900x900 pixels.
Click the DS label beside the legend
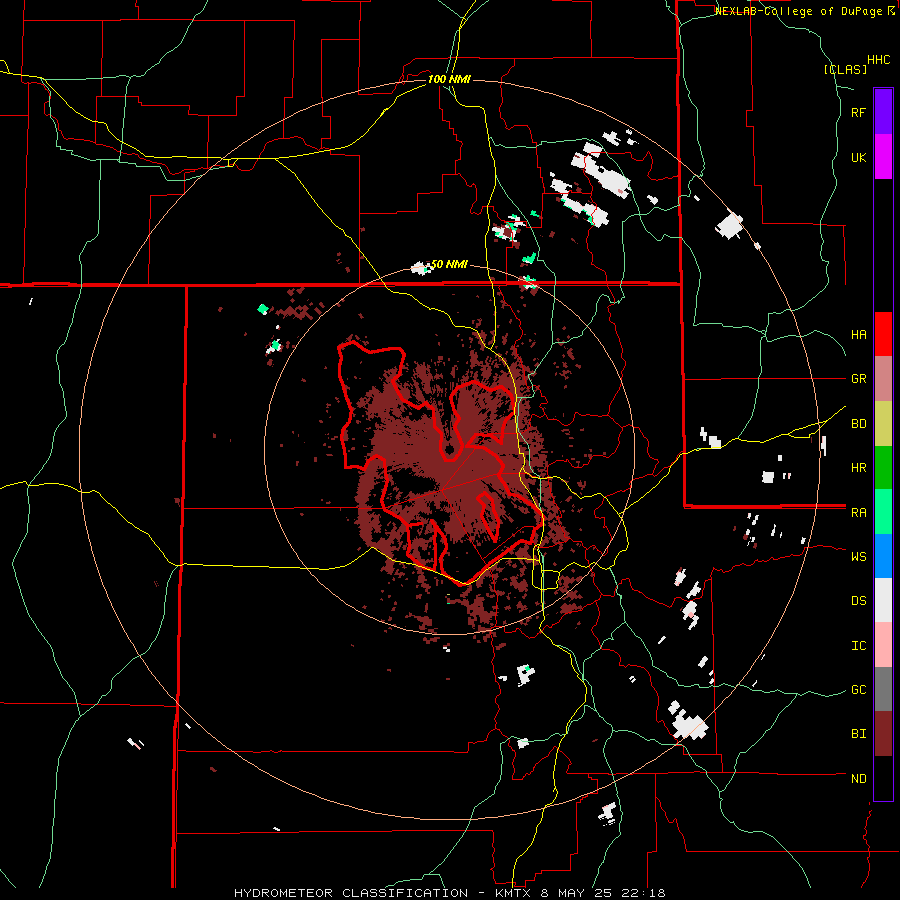click(x=858, y=601)
